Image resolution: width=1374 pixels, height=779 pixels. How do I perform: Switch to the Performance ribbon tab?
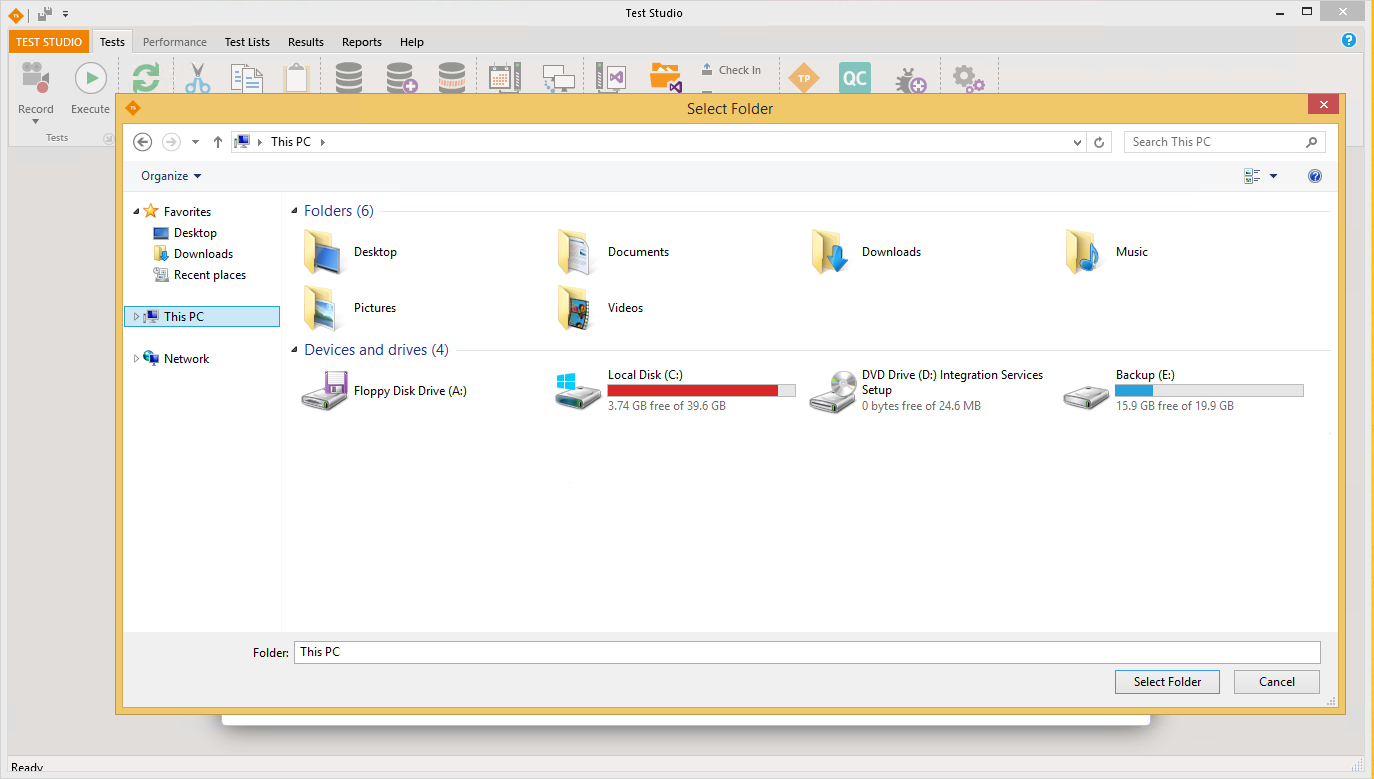pos(175,42)
